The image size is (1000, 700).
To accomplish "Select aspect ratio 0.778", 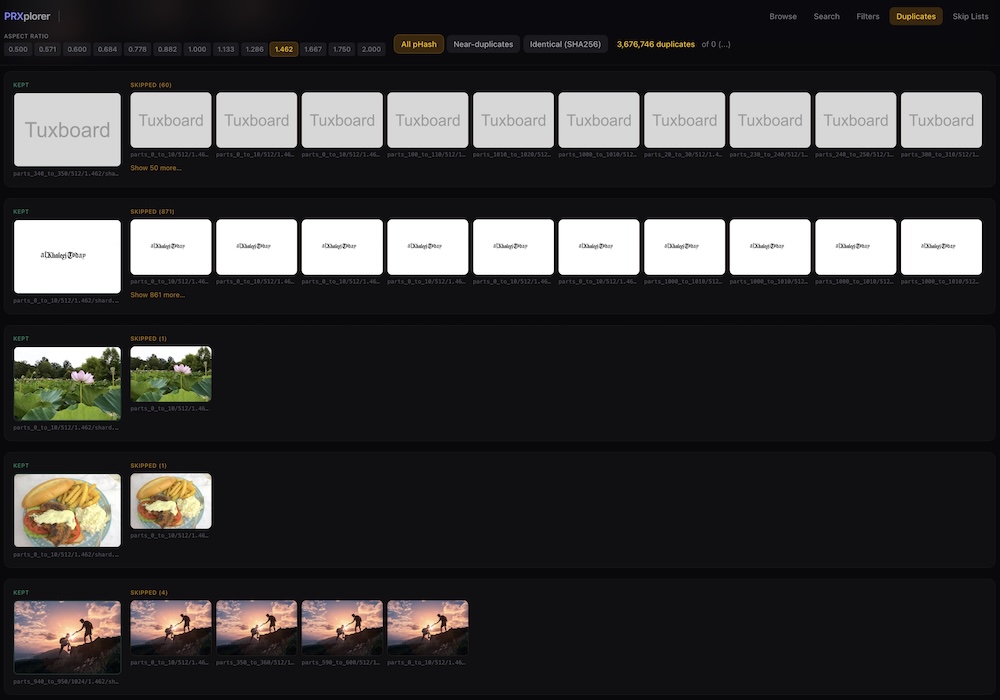I will coord(137,49).
